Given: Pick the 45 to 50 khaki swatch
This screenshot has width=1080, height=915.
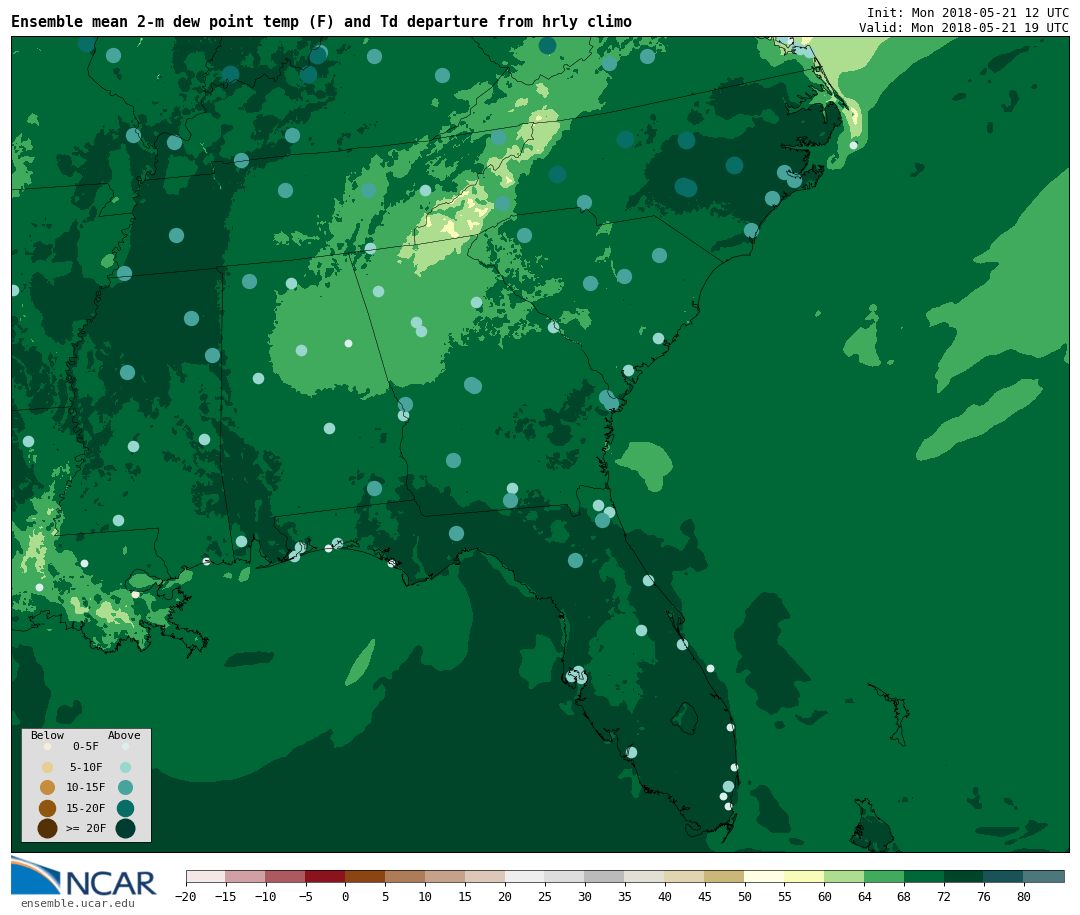Looking at the screenshot, I should [x=725, y=876].
